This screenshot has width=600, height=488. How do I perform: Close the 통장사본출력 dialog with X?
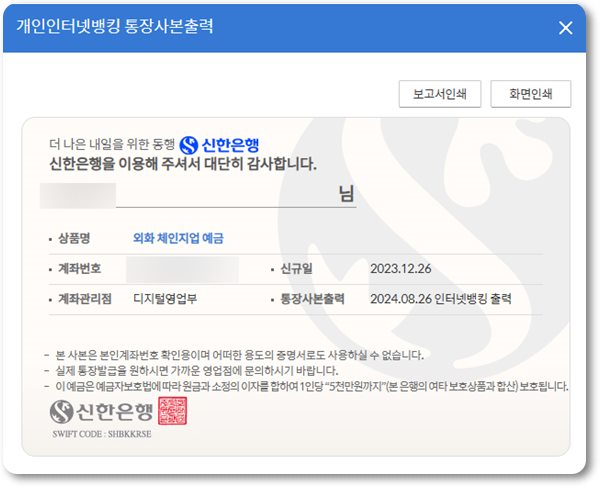(566, 28)
